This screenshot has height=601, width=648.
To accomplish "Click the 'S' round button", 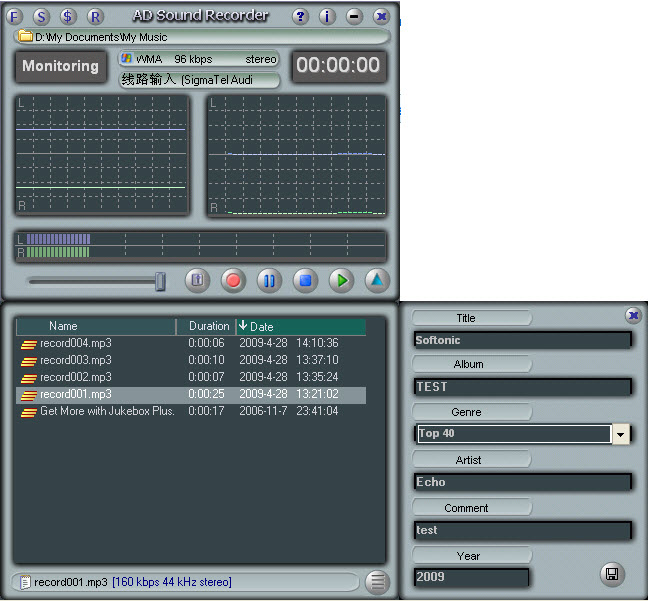I will tap(41, 16).
